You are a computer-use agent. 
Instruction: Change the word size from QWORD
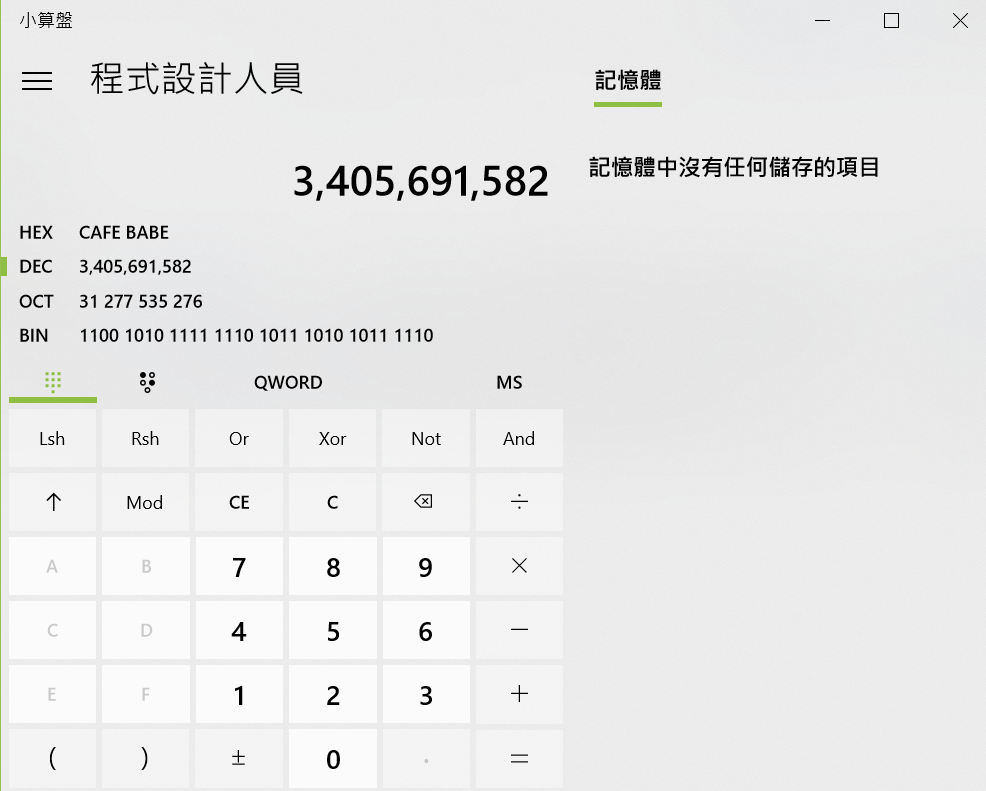pos(288,382)
